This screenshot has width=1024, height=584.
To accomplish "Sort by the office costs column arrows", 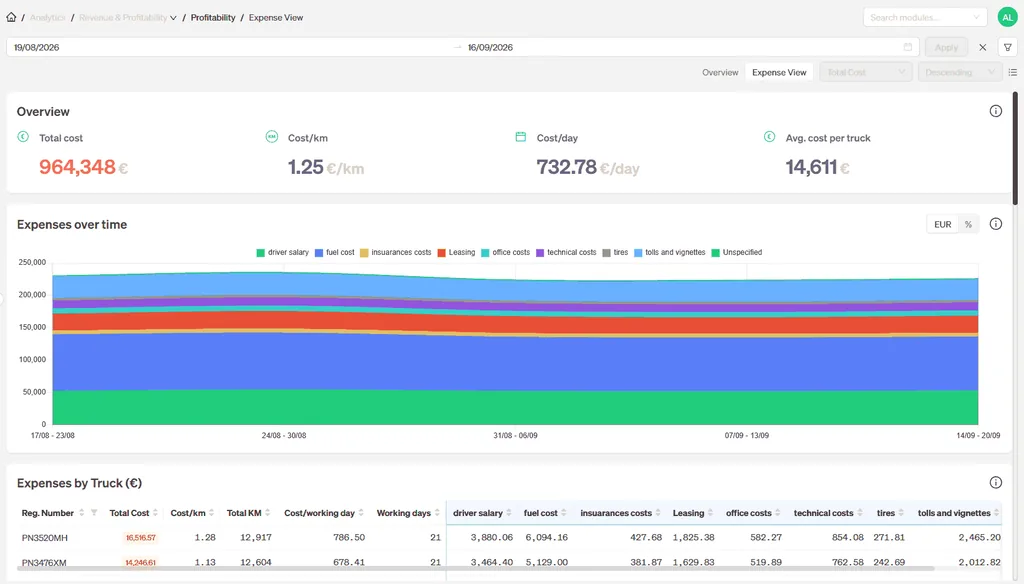I will click(x=778, y=513).
